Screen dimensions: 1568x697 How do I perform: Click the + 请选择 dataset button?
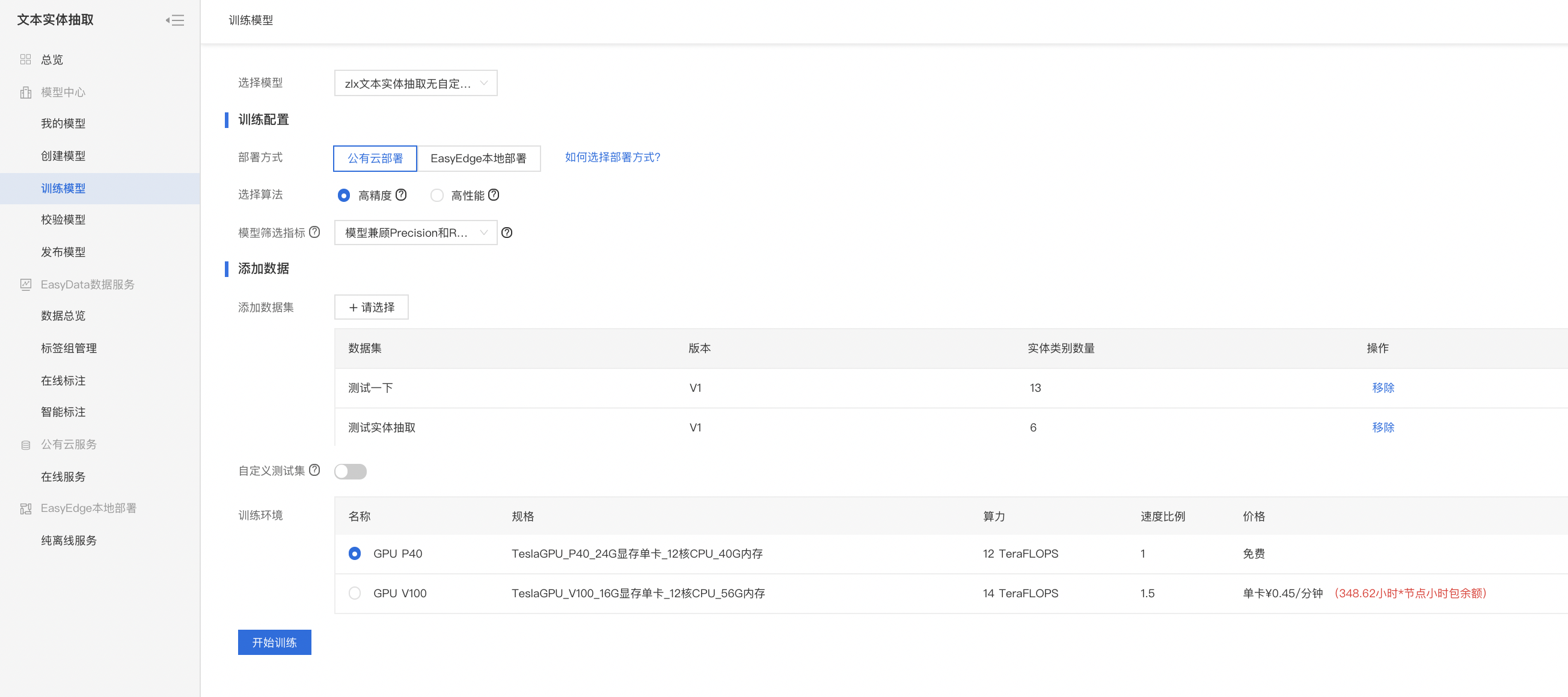pyautogui.click(x=372, y=307)
